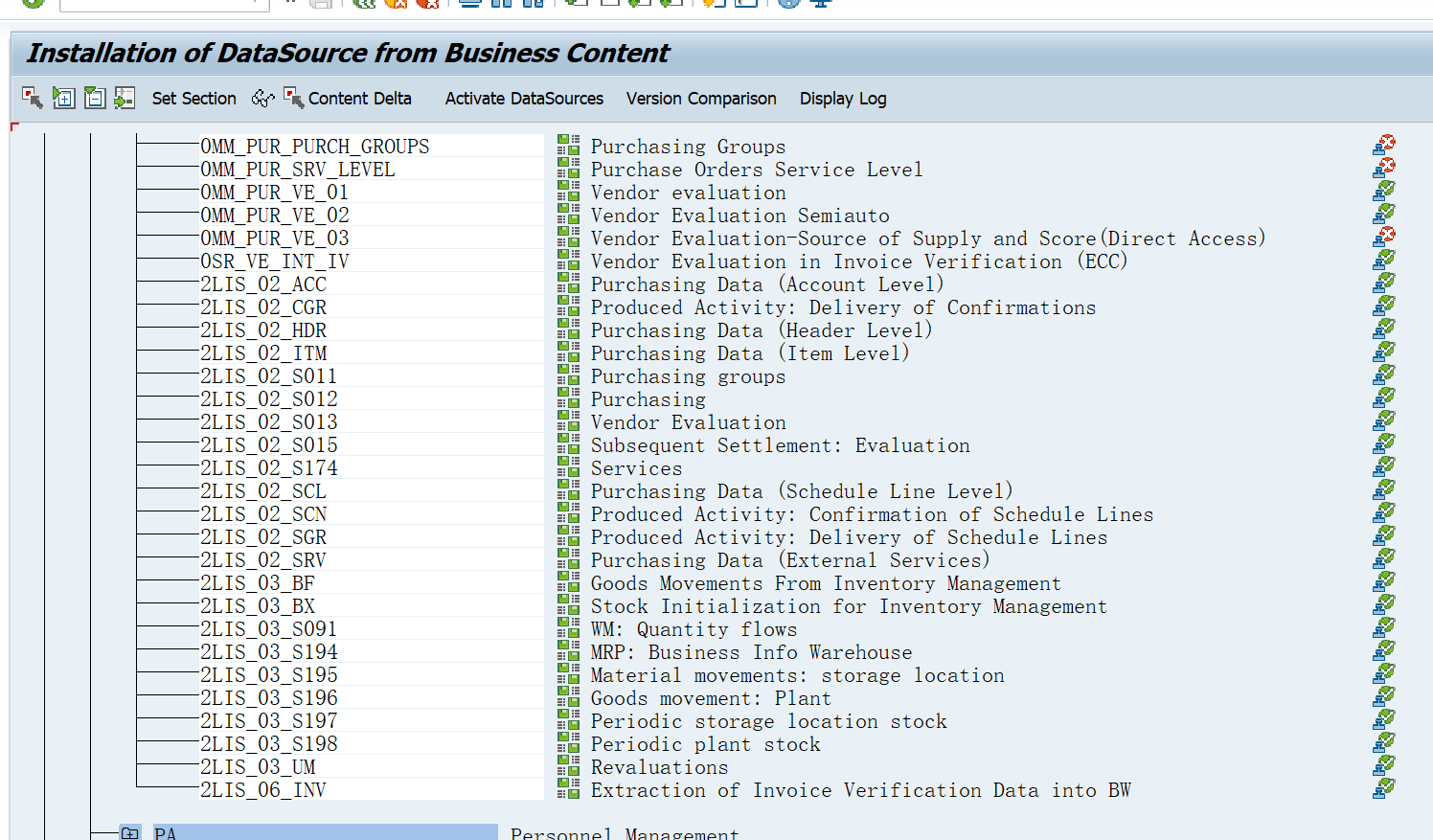Click the help icon in the top toolbar
Viewport: 1433px width, 840px height.
788,5
